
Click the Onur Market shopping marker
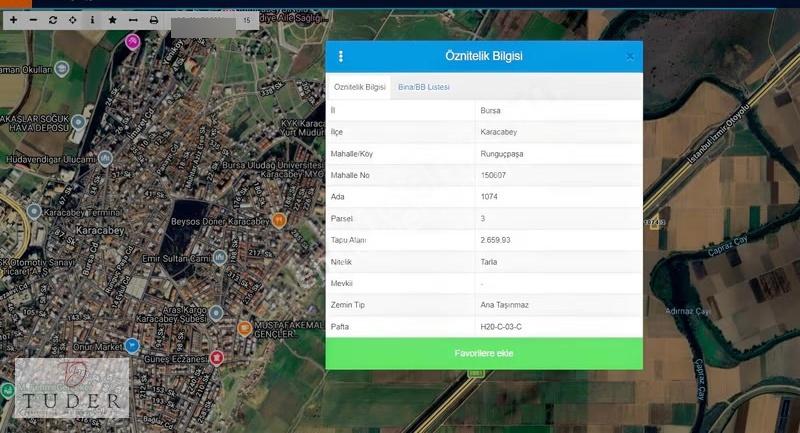point(132,345)
